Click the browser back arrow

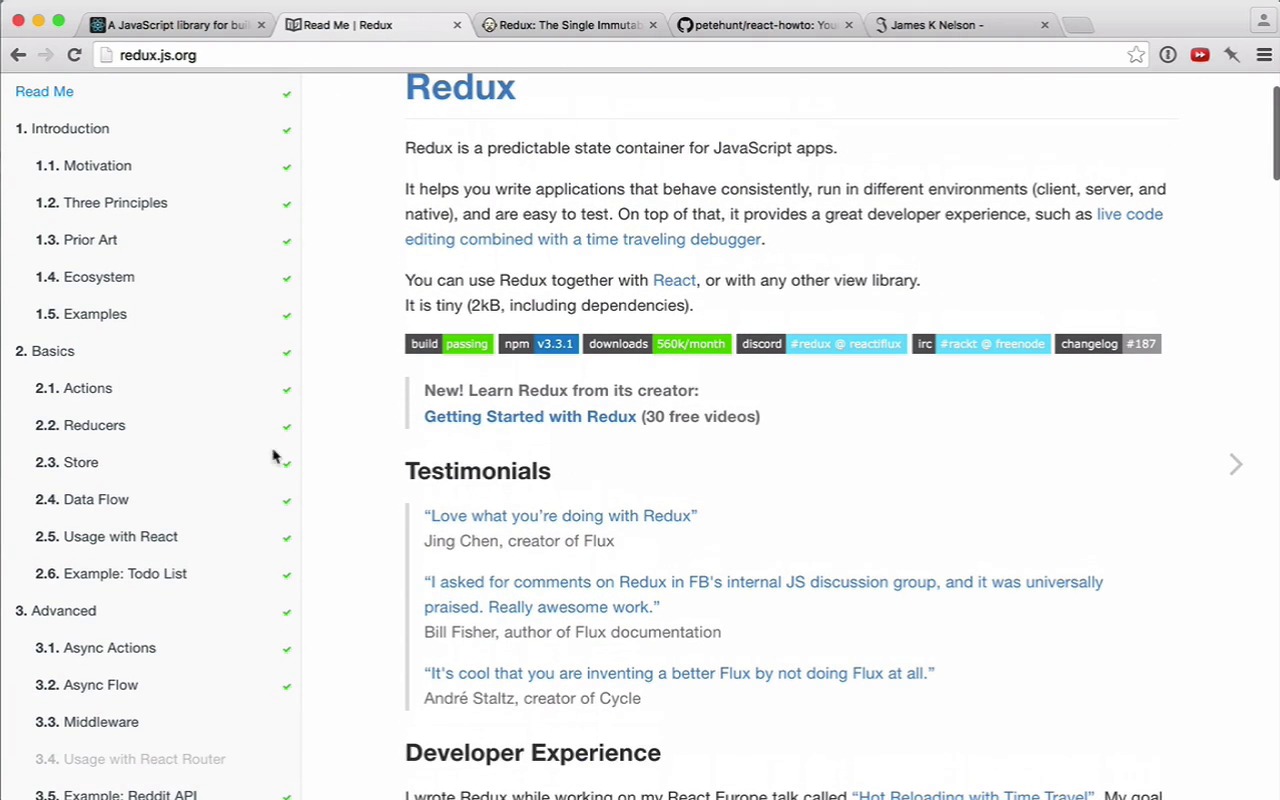point(18,55)
